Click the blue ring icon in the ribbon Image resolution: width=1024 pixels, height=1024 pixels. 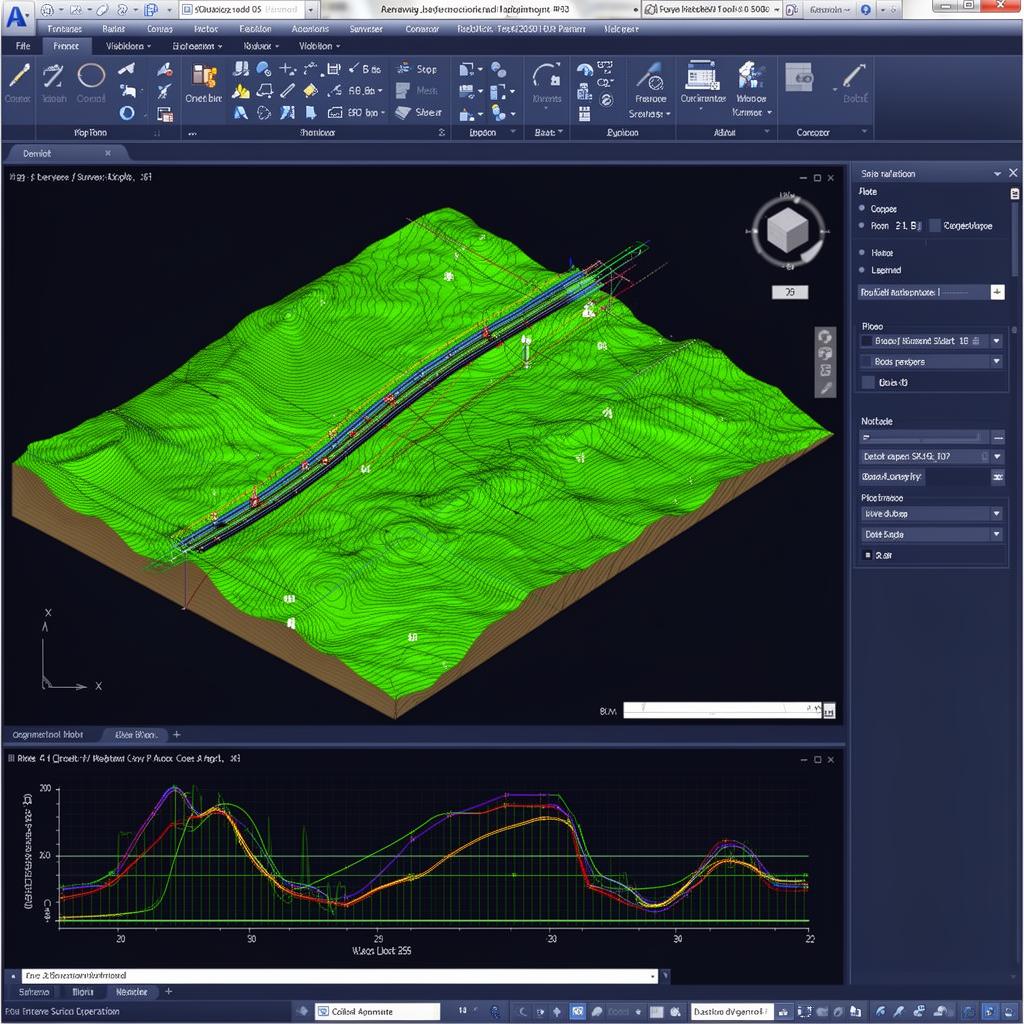tap(127, 113)
